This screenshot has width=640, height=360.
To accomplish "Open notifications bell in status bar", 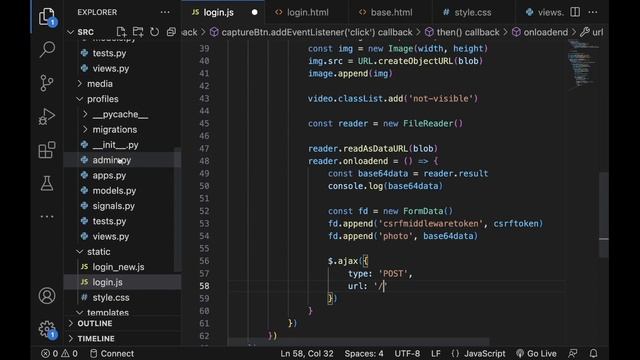I will point(593,353).
